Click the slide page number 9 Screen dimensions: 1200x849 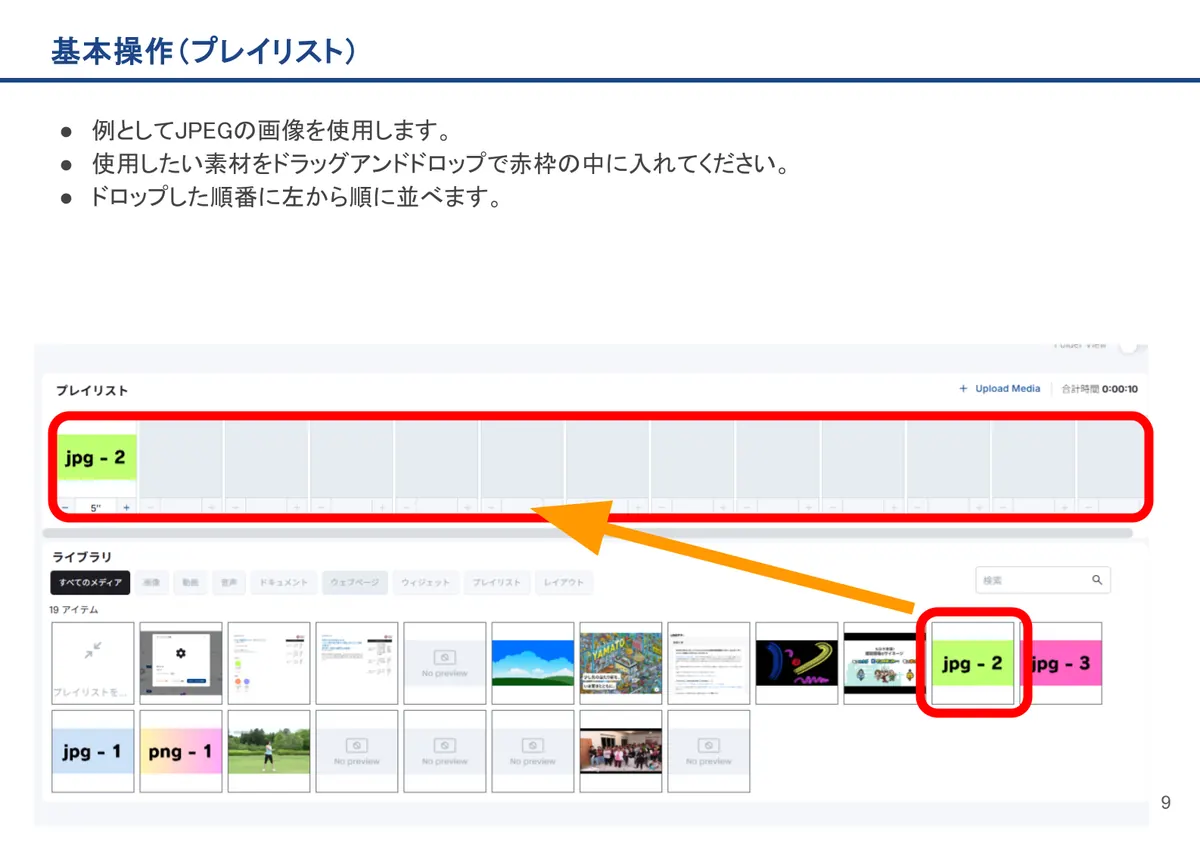click(1166, 803)
